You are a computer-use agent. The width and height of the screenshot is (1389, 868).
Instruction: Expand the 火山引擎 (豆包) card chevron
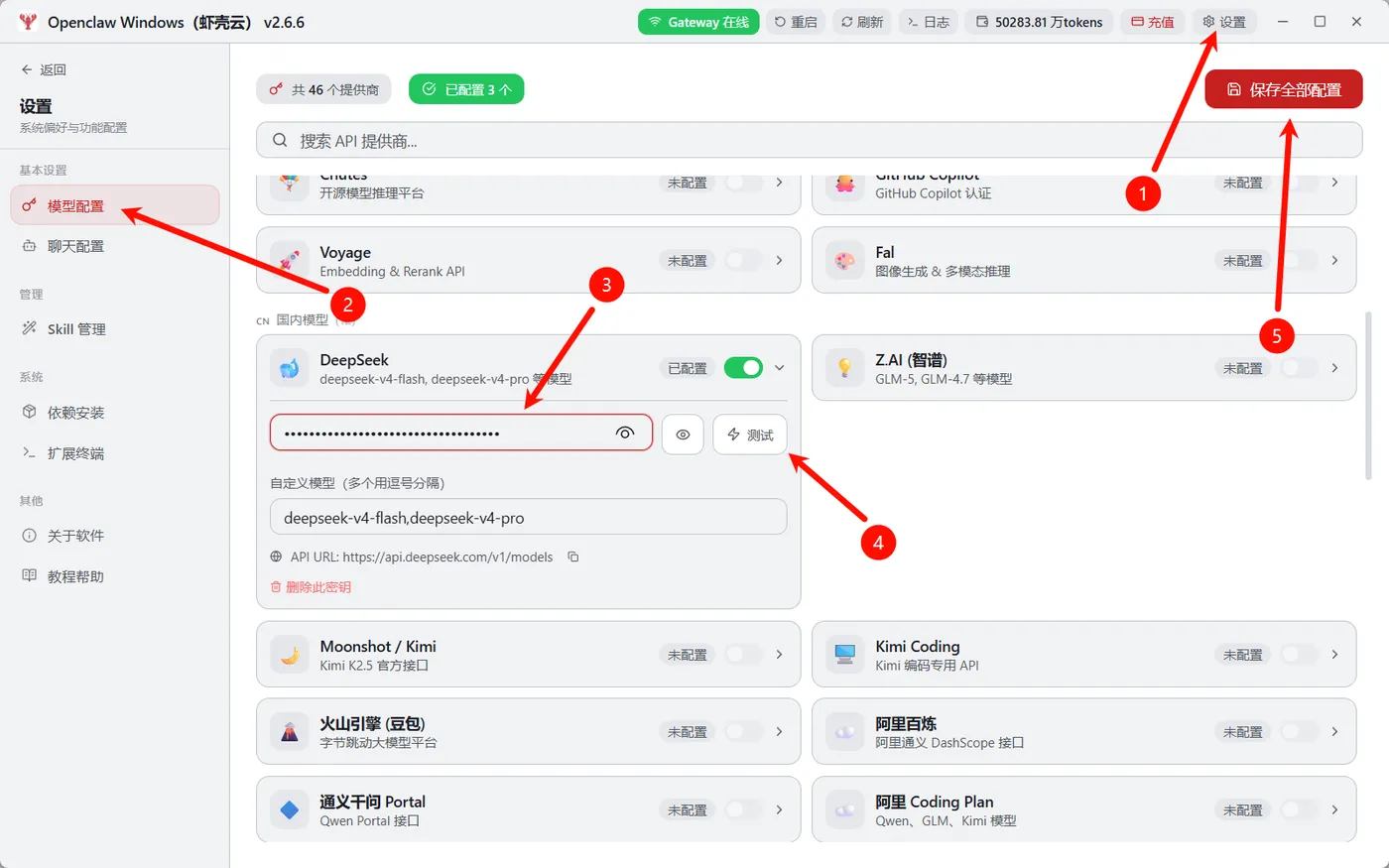[780, 732]
